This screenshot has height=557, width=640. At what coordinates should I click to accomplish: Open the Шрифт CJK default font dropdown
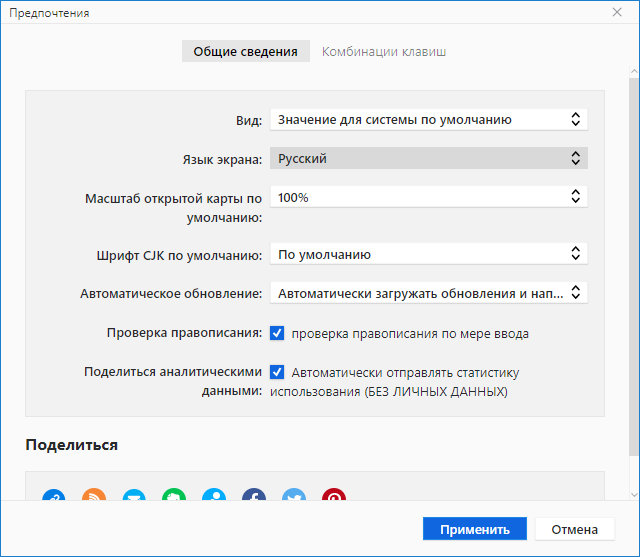(x=428, y=254)
